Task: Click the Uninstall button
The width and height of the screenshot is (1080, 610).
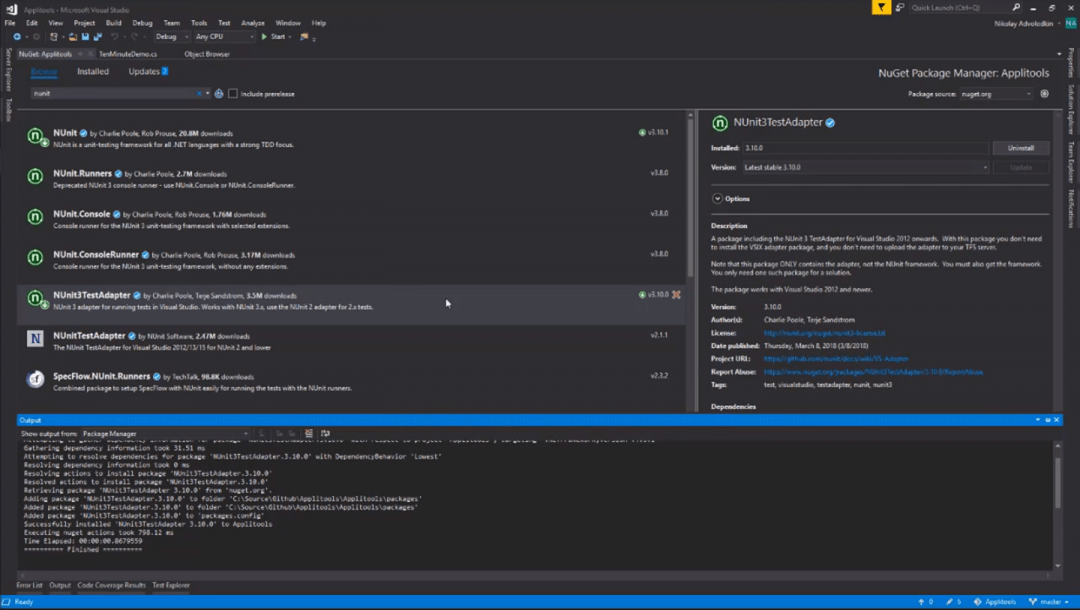Action: coord(1020,148)
